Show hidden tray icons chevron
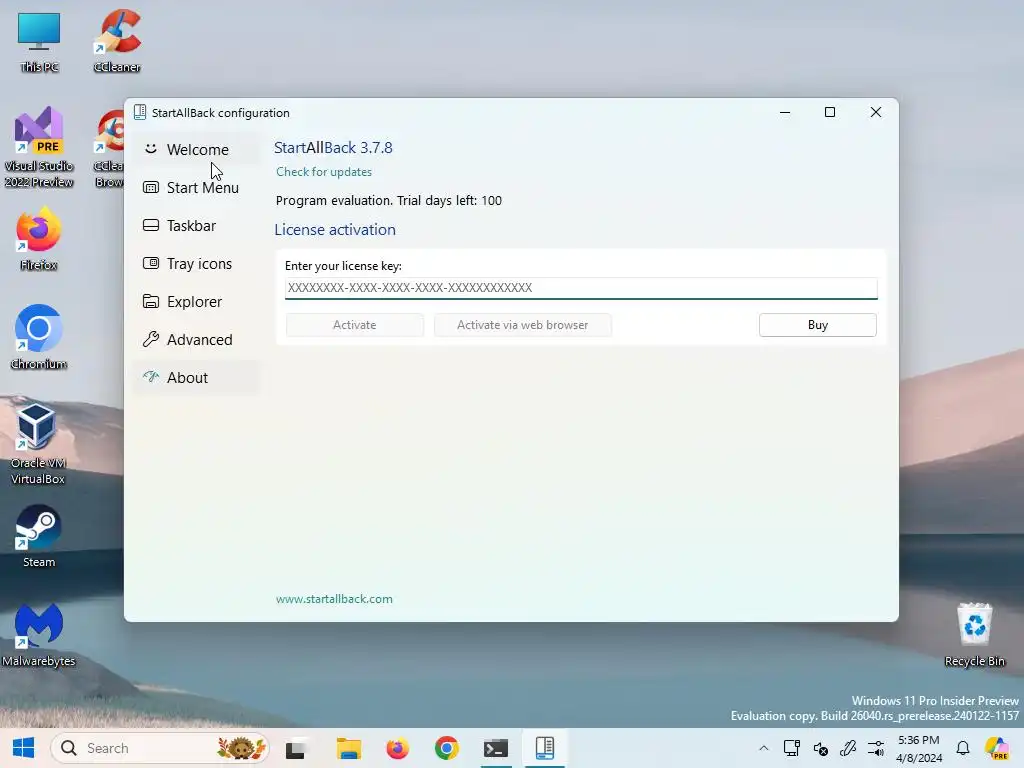 [763, 748]
